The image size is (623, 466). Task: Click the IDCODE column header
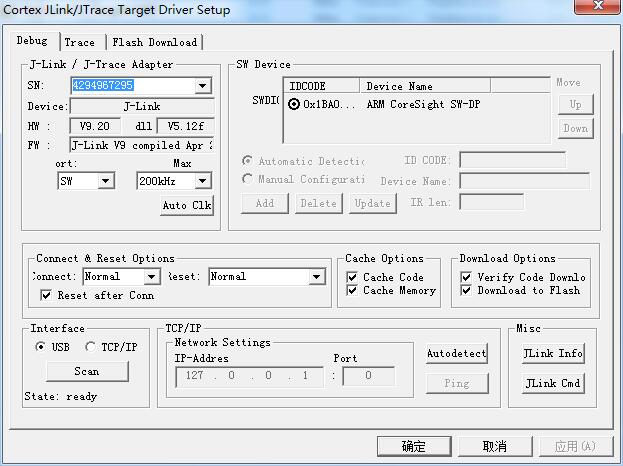(x=321, y=86)
